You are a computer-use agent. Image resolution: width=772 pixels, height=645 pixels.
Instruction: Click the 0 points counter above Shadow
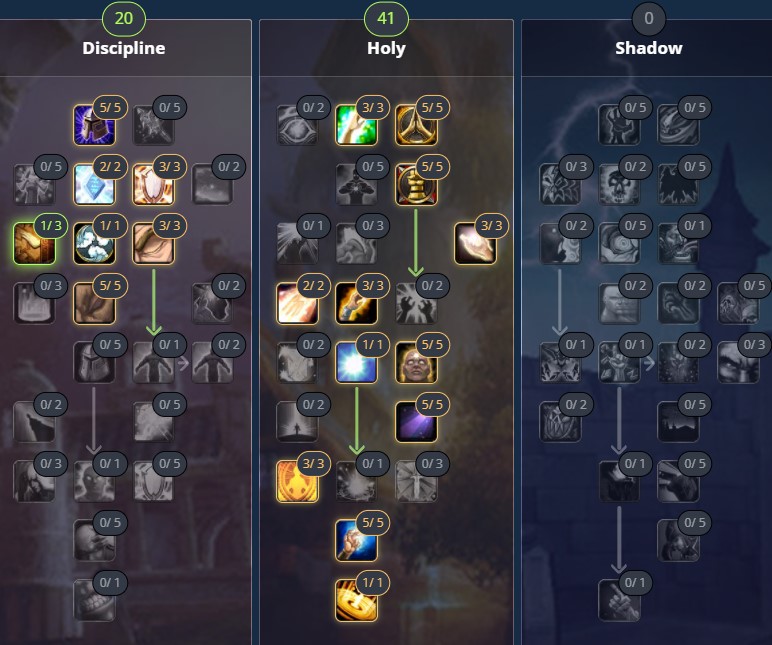pyautogui.click(x=648, y=19)
